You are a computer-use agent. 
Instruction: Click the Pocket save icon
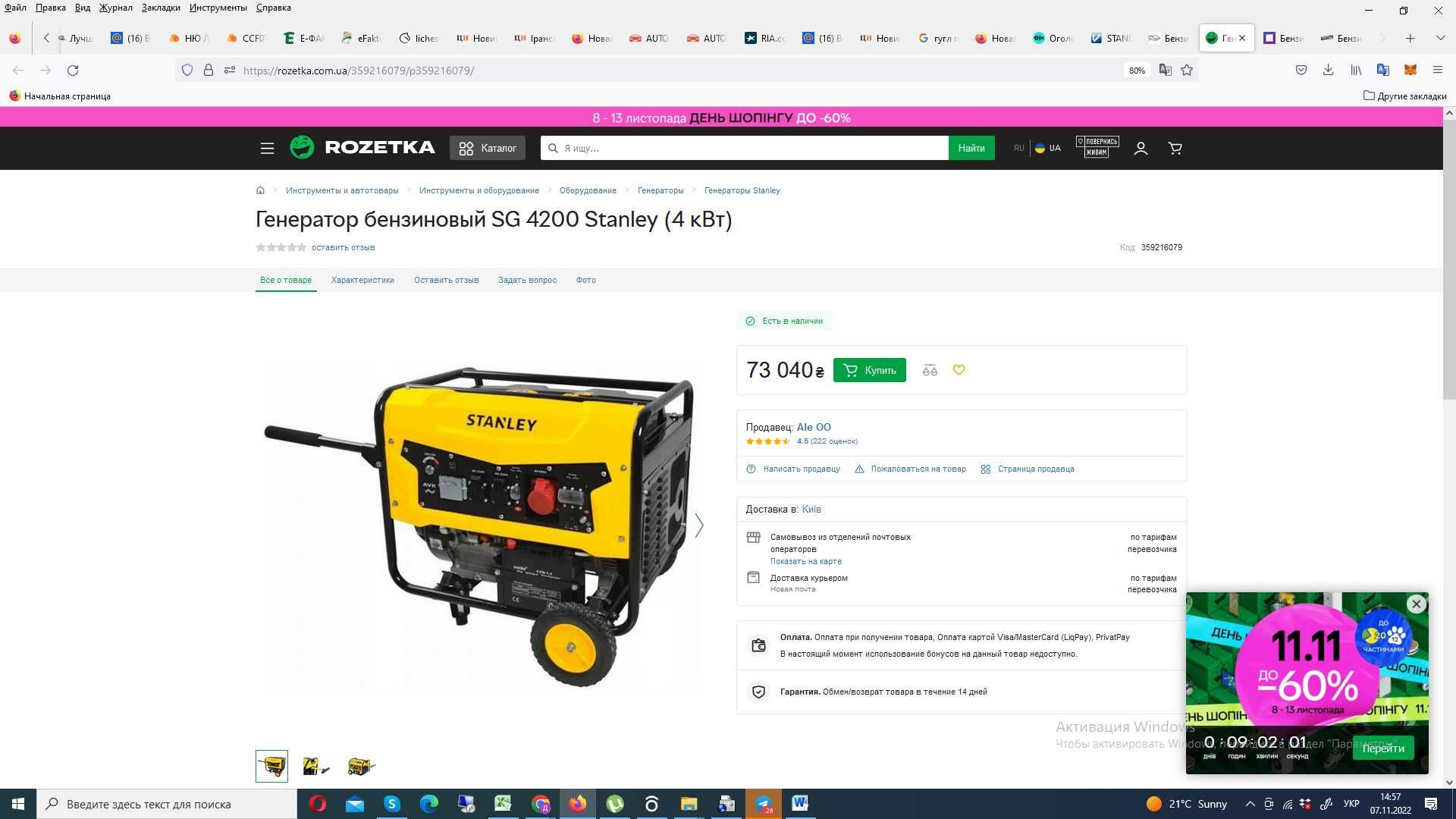(x=1301, y=71)
